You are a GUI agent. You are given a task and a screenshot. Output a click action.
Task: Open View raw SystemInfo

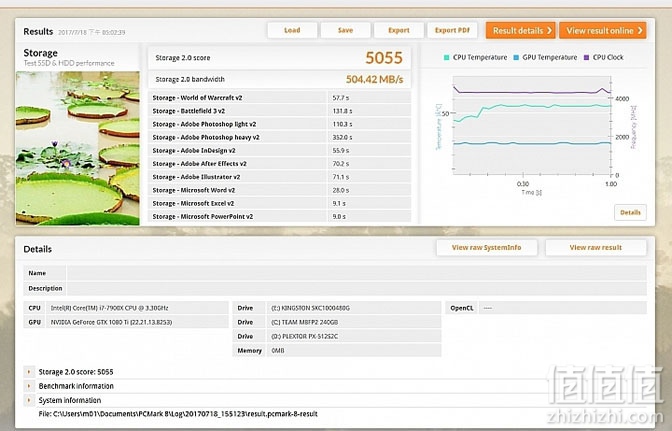tap(487, 248)
